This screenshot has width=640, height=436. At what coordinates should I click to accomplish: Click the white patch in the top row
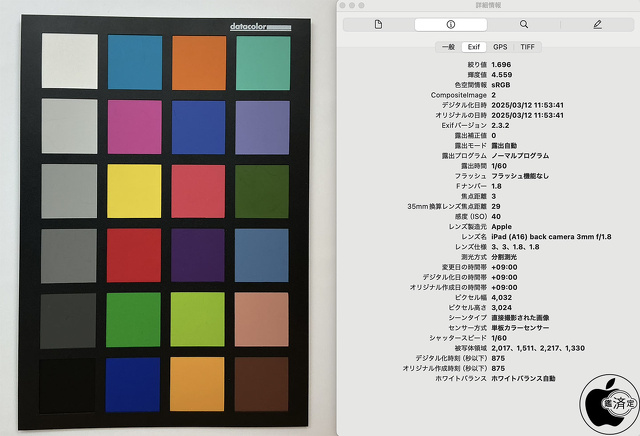[70, 62]
